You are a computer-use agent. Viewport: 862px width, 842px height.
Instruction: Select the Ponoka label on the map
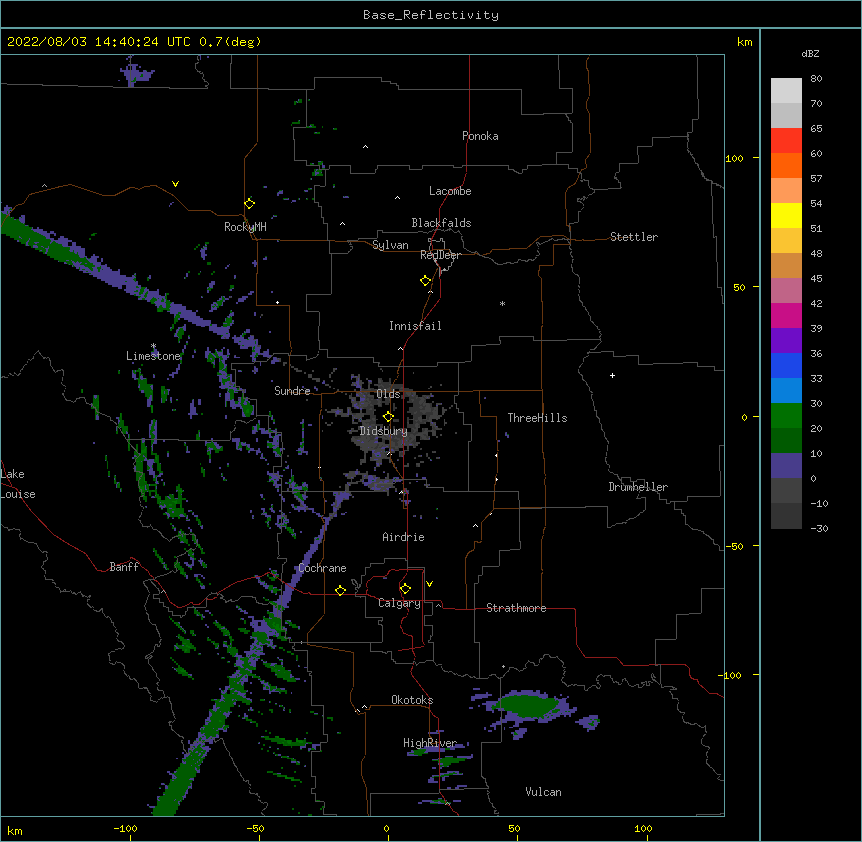(480, 136)
